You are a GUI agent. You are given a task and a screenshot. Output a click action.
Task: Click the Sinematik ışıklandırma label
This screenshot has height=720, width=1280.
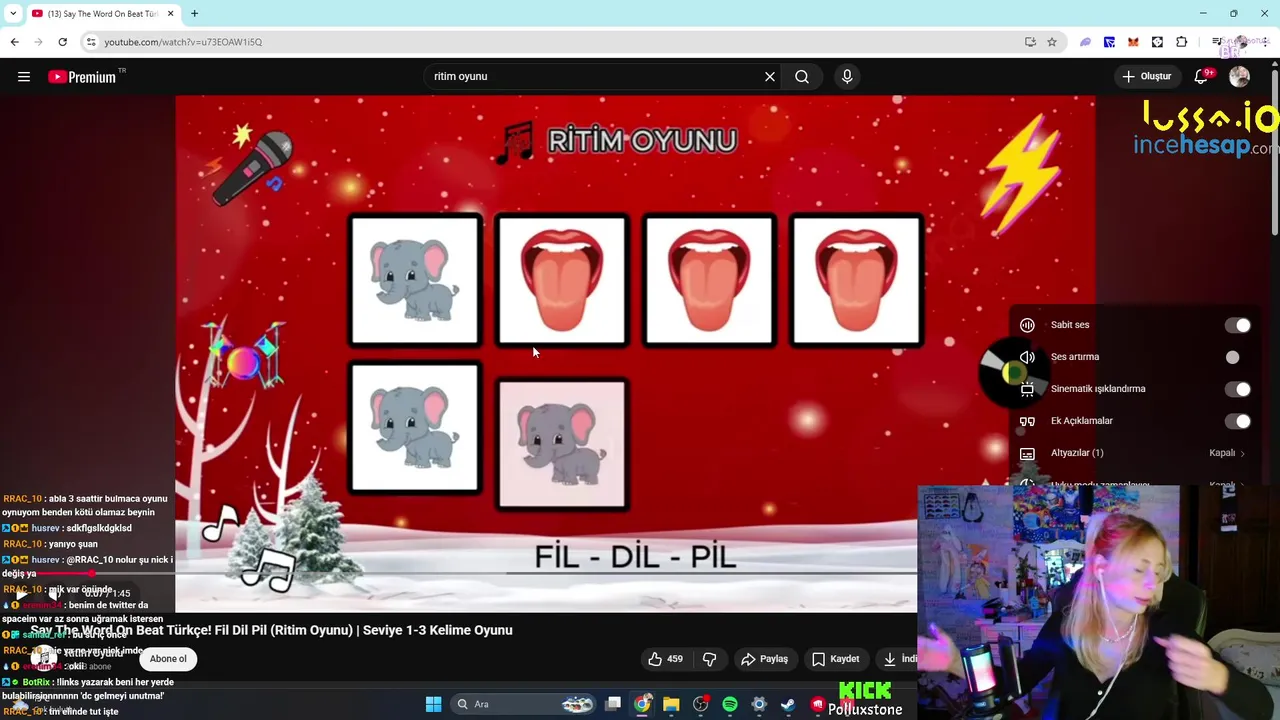coord(1098,389)
